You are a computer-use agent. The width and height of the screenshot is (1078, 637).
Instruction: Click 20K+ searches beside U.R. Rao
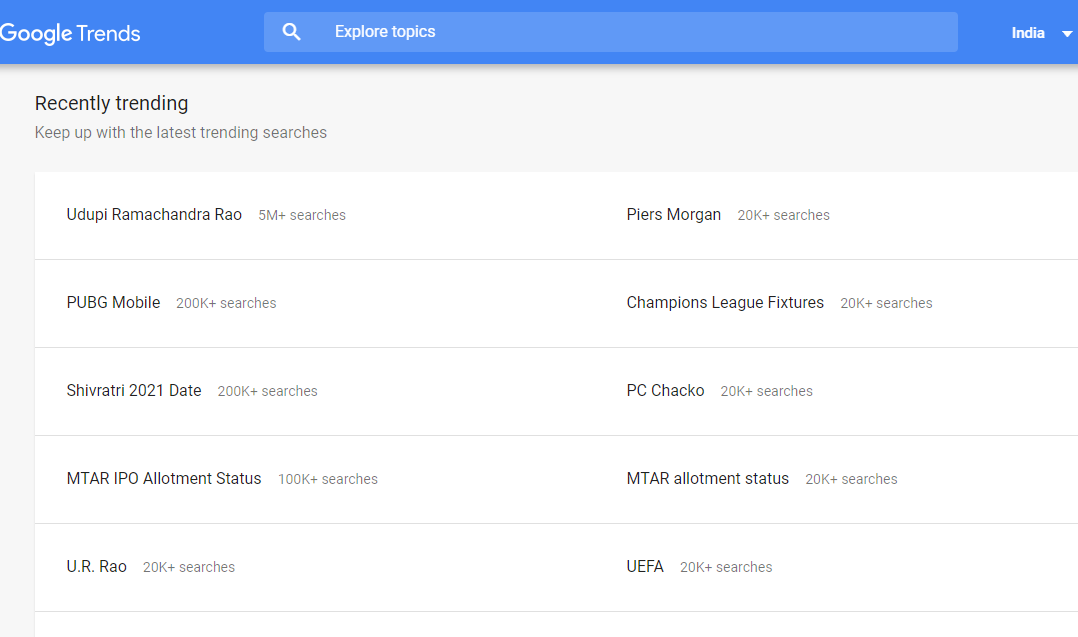[x=189, y=567]
